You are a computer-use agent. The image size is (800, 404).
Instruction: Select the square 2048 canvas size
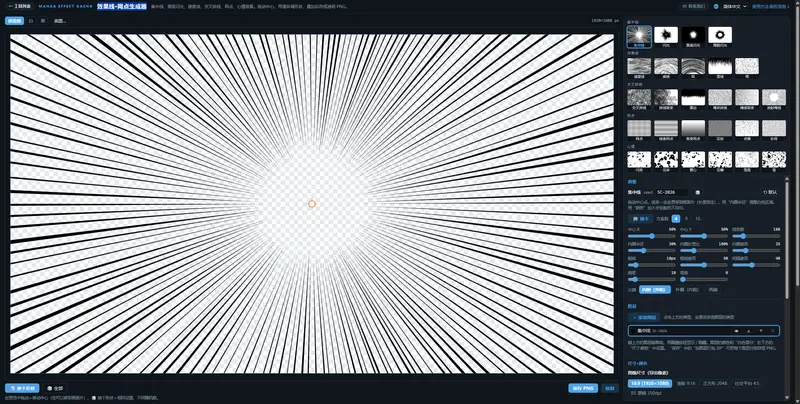click(x=715, y=383)
